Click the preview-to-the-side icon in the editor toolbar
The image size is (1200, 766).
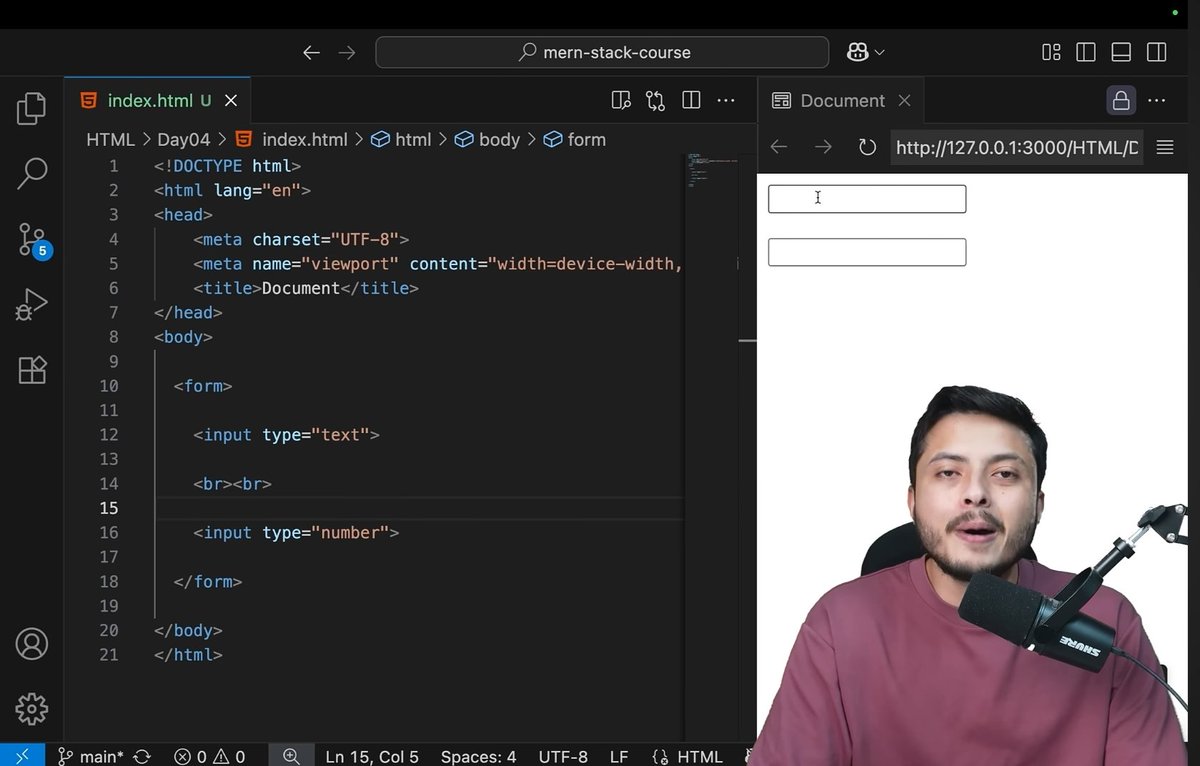click(621, 100)
